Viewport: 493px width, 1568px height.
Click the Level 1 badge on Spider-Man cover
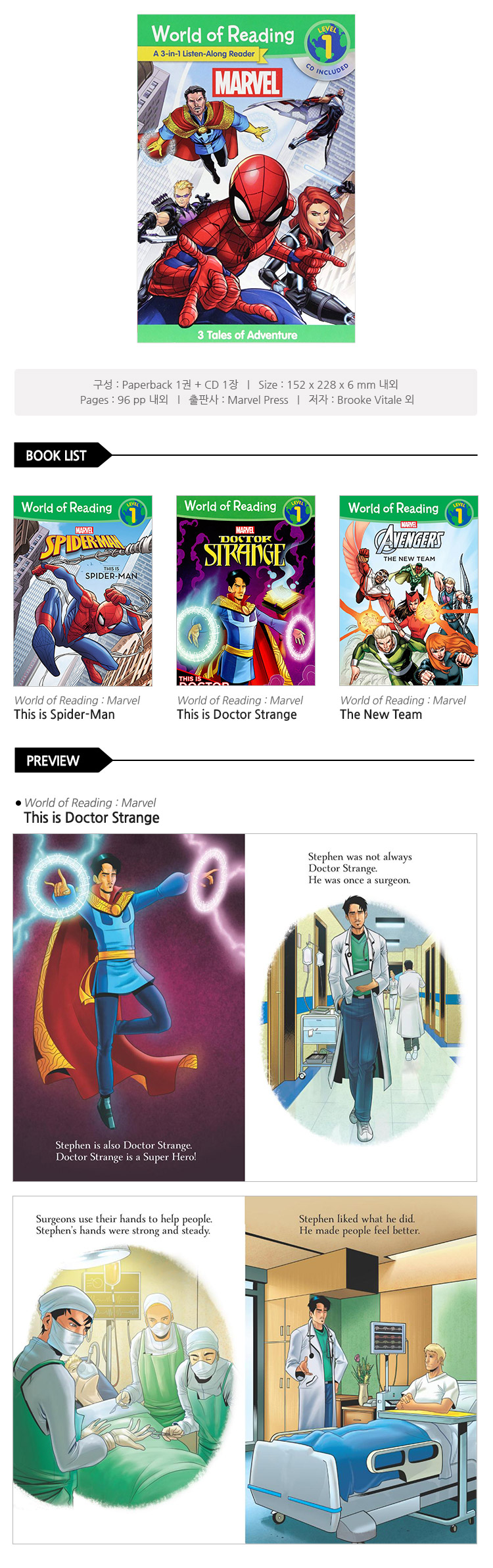click(133, 512)
